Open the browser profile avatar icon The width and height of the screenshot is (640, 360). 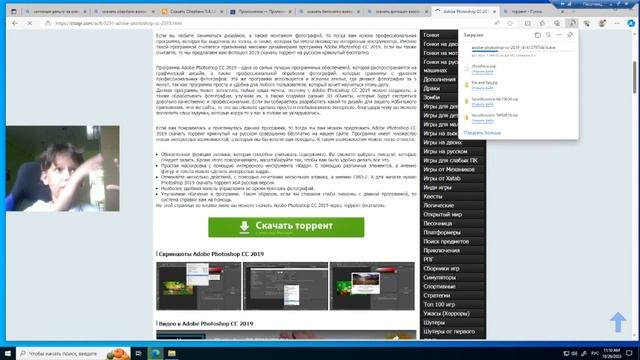(x=602, y=23)
